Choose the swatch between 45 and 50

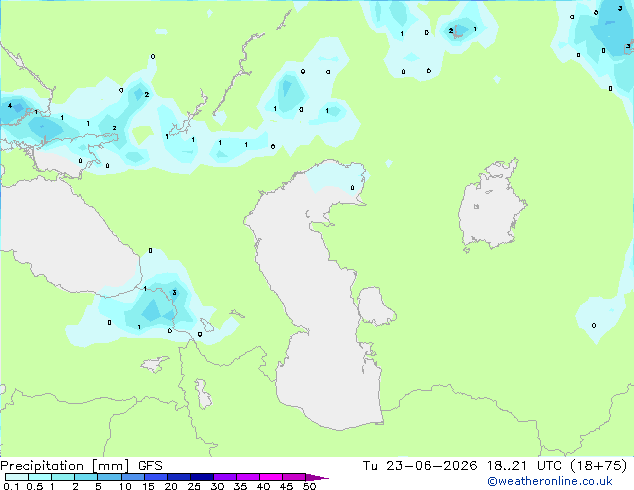(x=294, y=477)
